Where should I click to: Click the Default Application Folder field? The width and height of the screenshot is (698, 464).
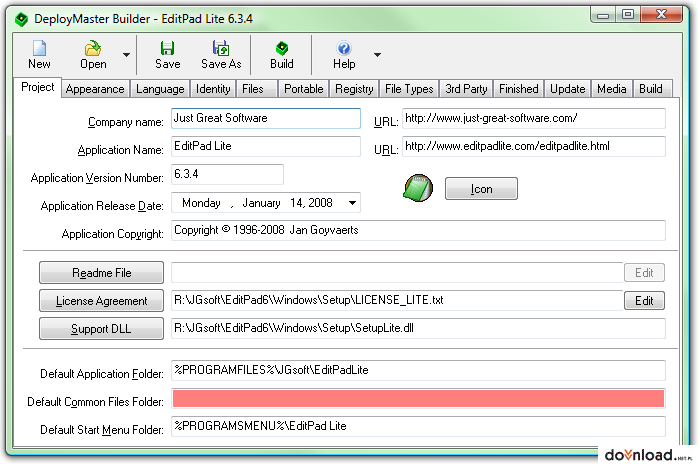tap(418, 370)
